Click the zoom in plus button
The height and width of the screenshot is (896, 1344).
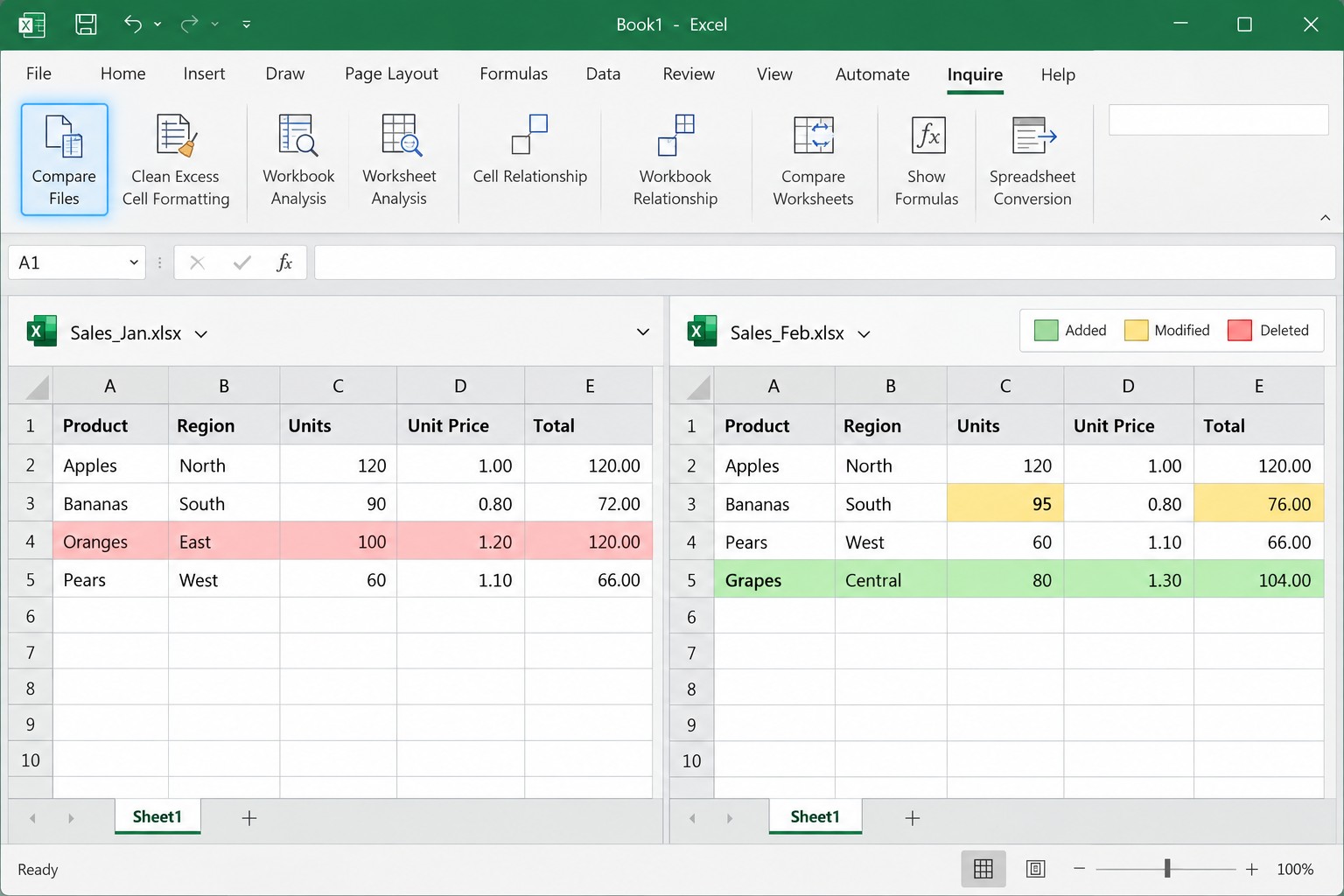click(x=1252, y=869)
